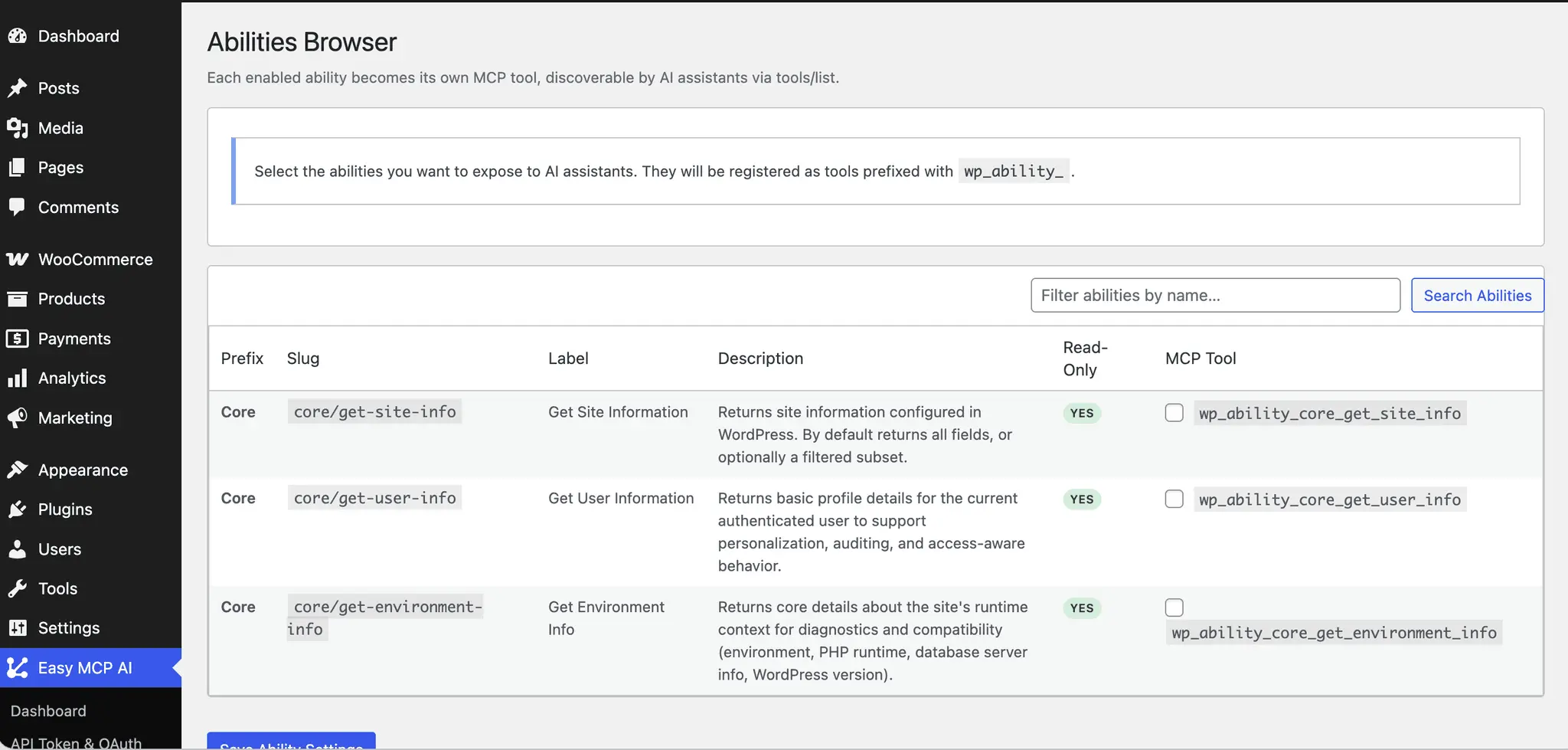This screenshot has height=750, width=1568.
Task: Click the wp_ability_ prefix code in notice
Action: coord(1013,172)
